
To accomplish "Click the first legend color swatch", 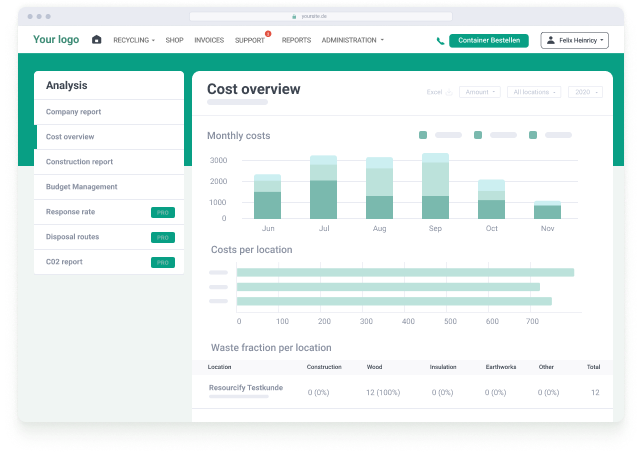I will click(423, 135).
